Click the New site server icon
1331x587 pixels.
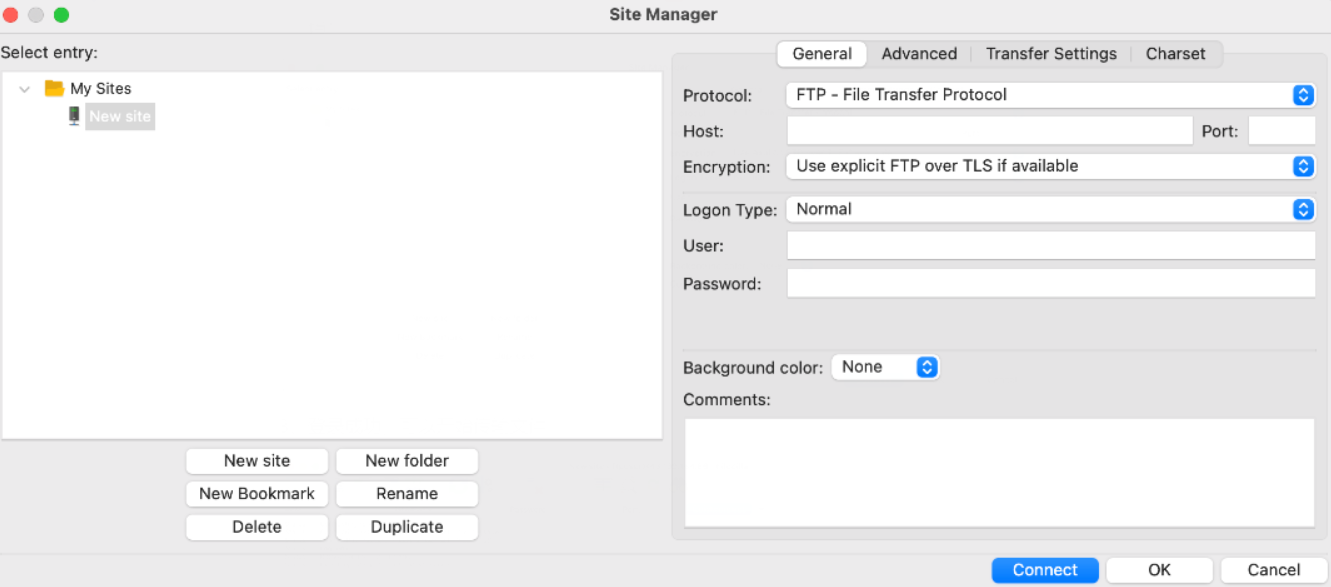pos(74,116)
